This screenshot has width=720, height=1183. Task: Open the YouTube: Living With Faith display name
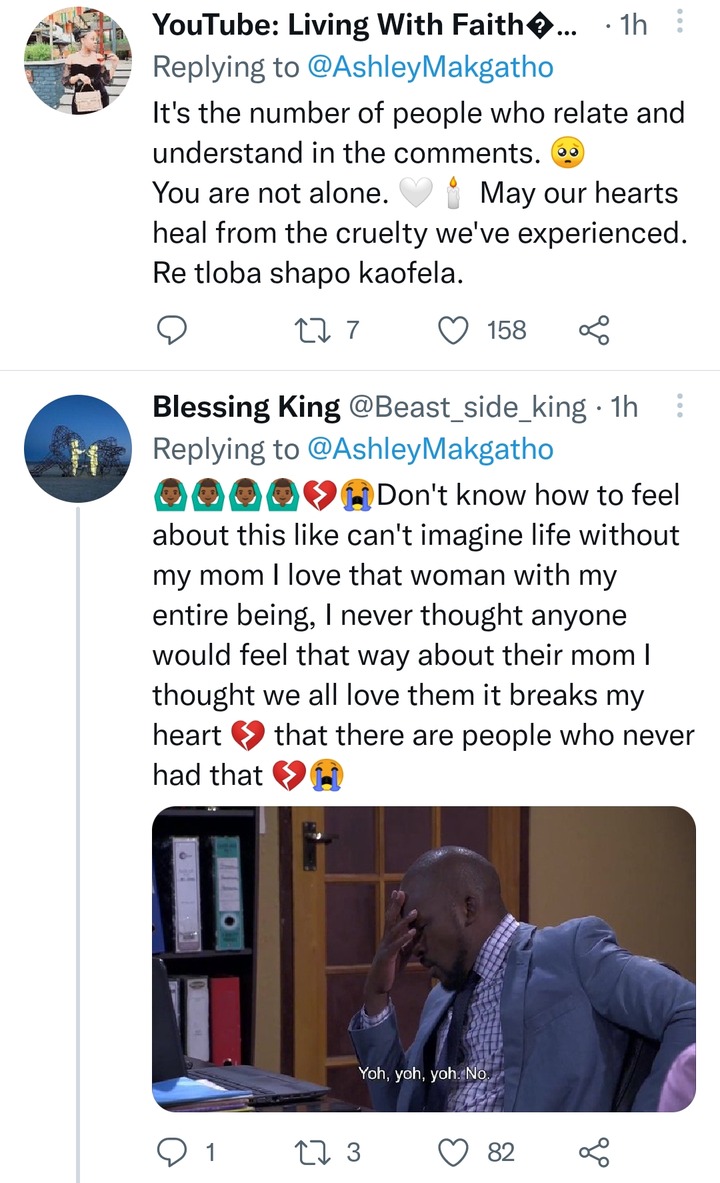pyautogui.click(x=365, y=25)
